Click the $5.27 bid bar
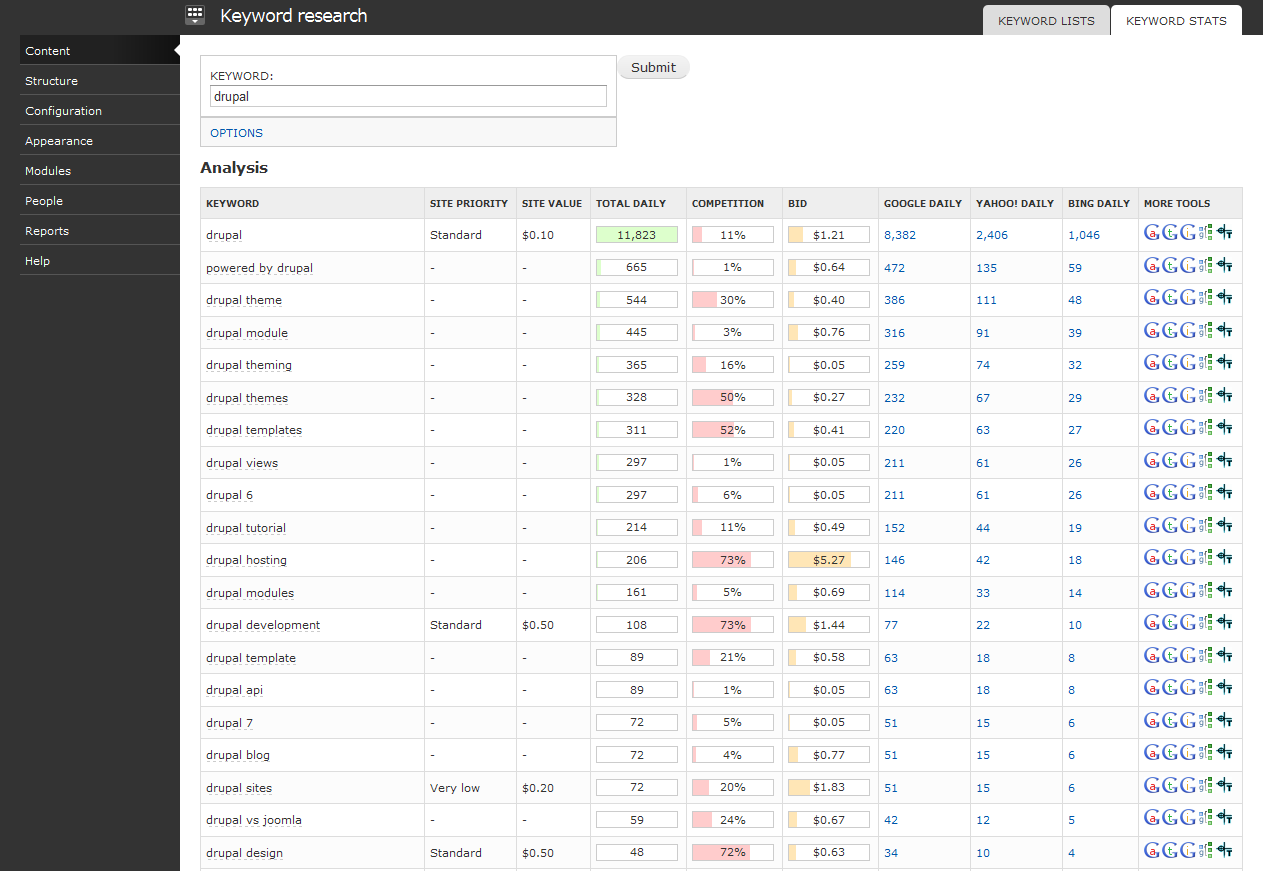This screenshot has height=871, width=1263. 829,560
